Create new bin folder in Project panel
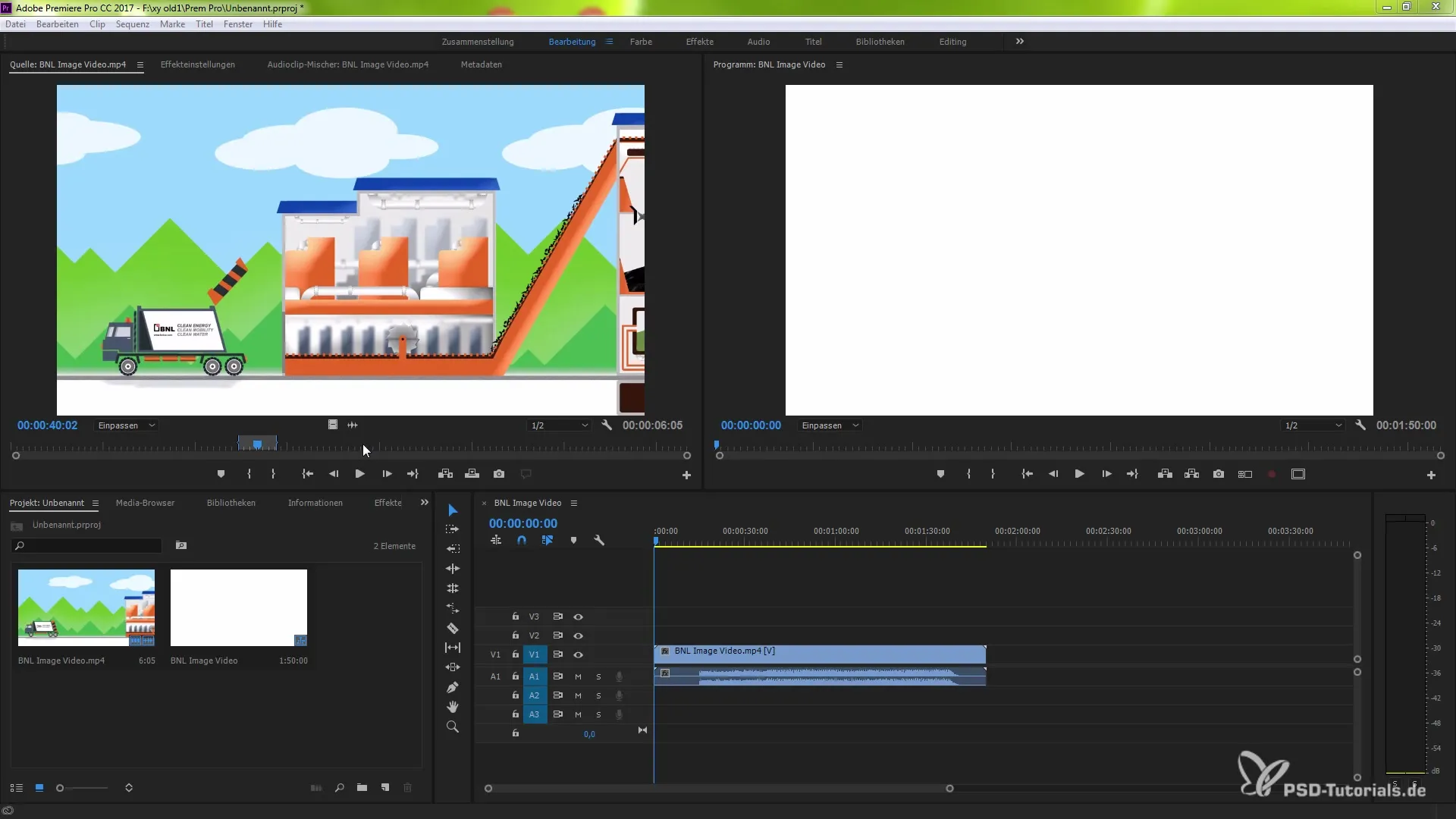This screenshot has width=1456, height=819. [362, 788]
